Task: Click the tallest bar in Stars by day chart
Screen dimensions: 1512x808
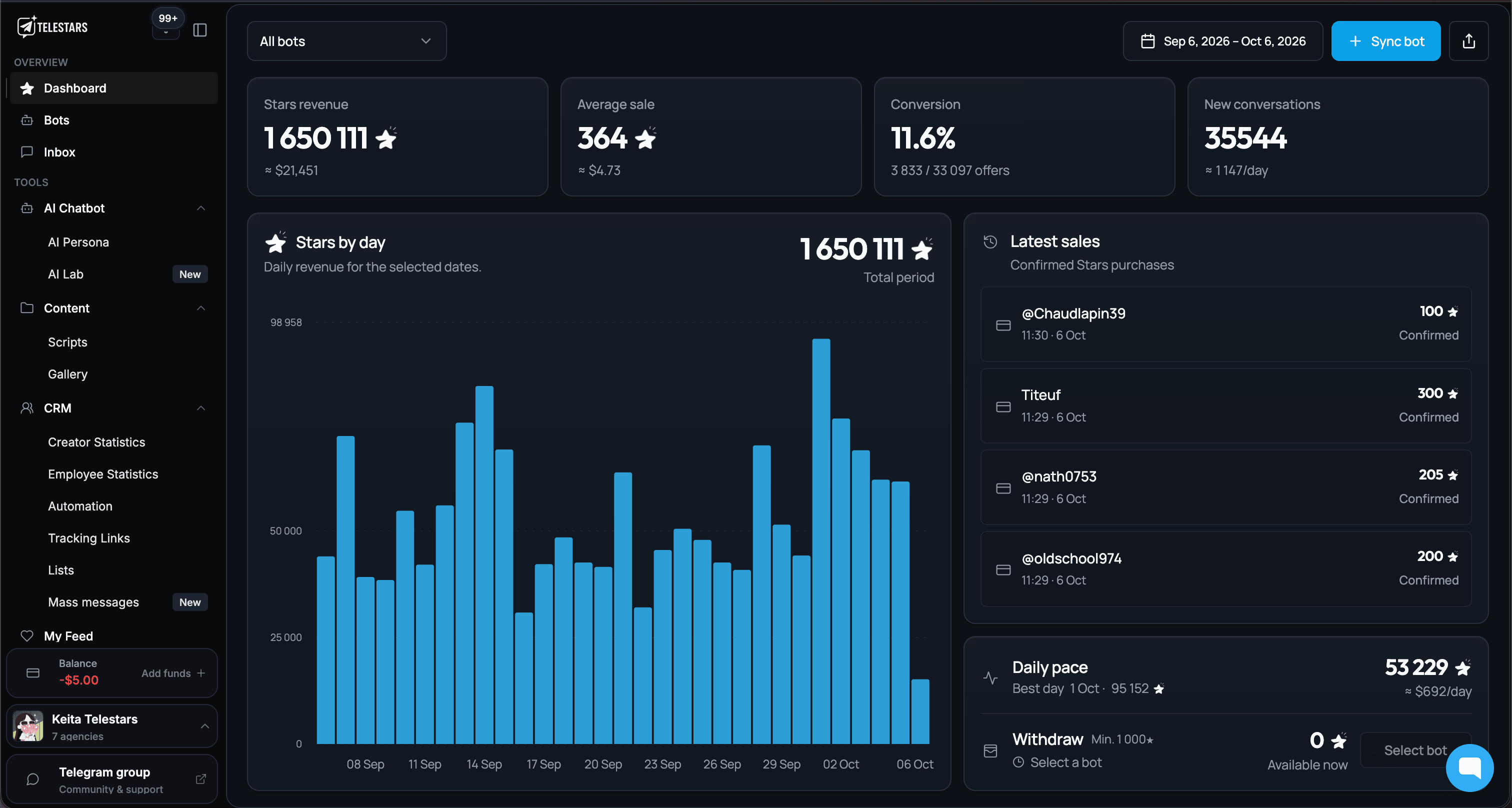Action: point(821,541)
